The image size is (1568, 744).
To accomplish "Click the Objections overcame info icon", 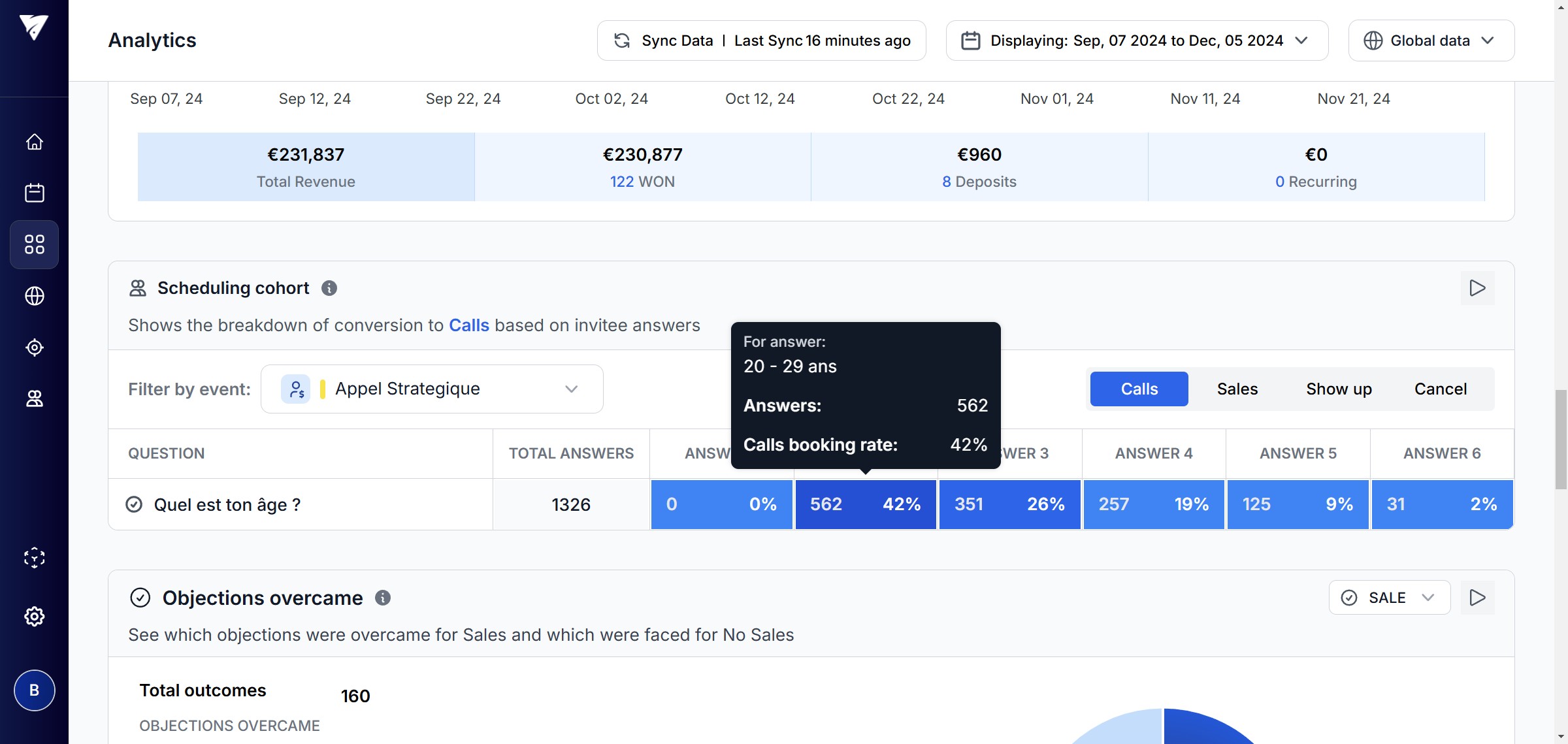I will [383, 598].
